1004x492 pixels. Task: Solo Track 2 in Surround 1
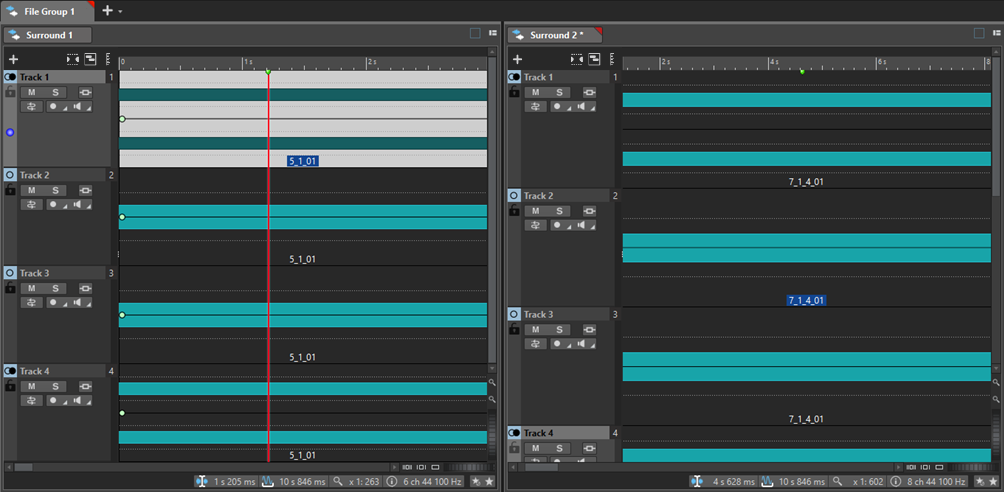pos(55,190)
